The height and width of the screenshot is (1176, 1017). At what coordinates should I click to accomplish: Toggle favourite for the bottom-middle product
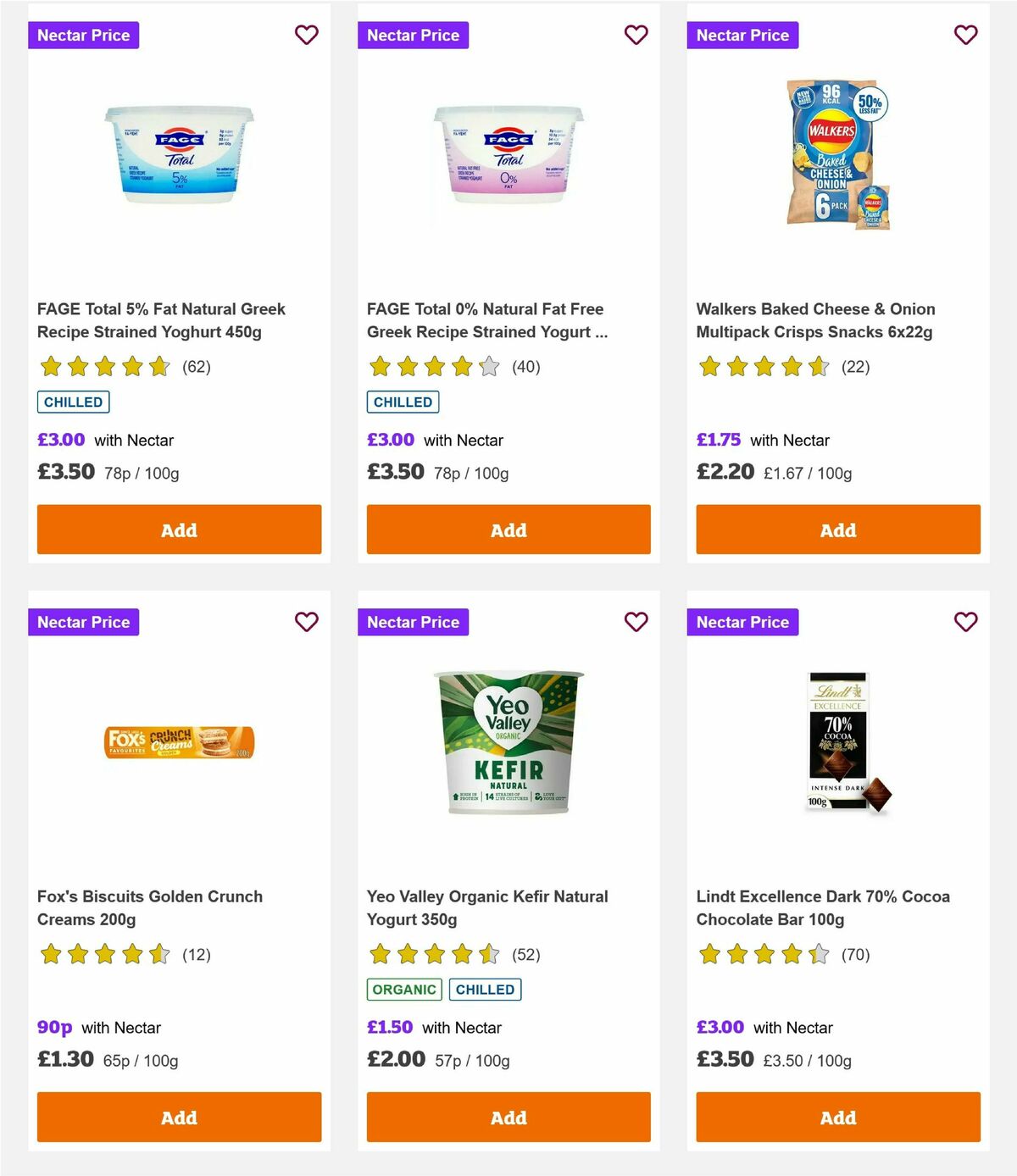[x=636, y=621]
